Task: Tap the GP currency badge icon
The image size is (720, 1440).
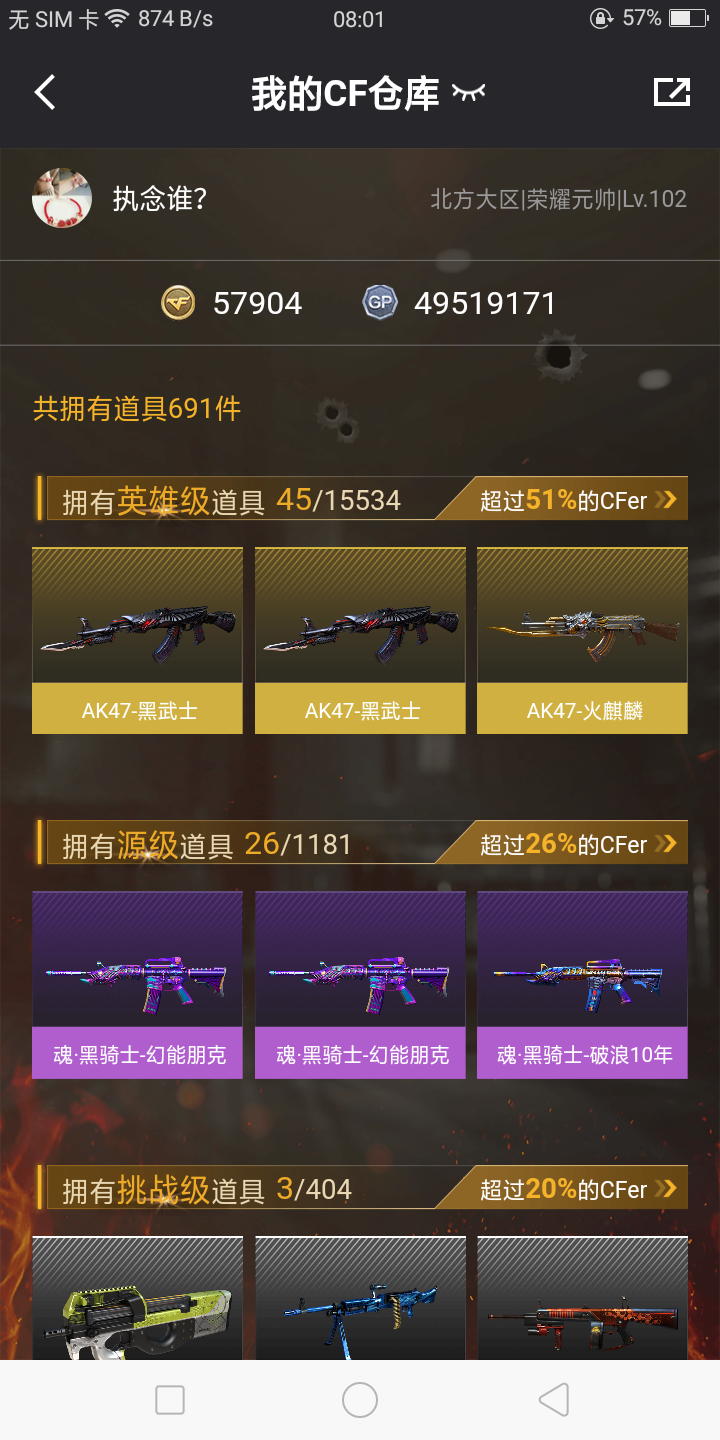Action: pos(380,303)
